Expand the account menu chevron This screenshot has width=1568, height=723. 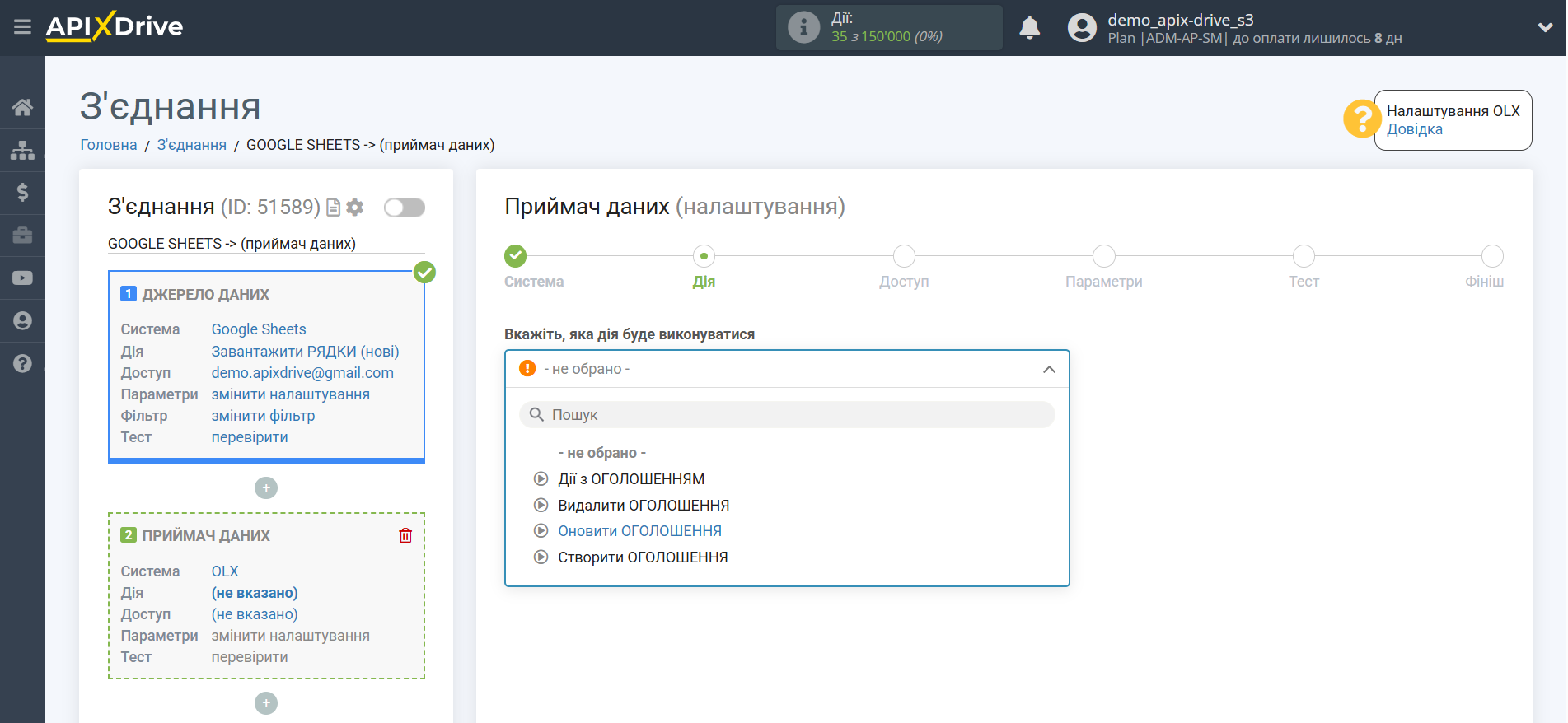[1545, 27]
